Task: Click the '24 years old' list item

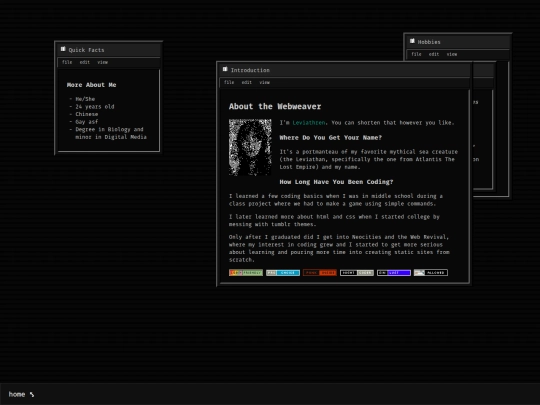Action: (95, 107)
